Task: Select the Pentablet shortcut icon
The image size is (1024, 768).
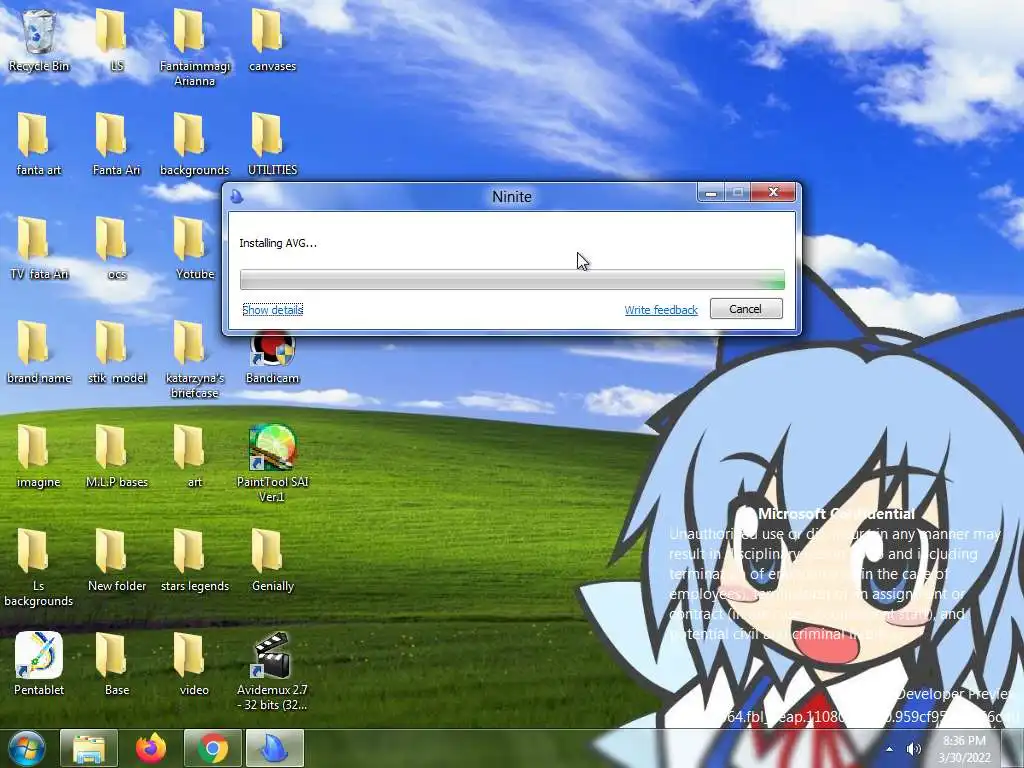Action: (39, 664)
